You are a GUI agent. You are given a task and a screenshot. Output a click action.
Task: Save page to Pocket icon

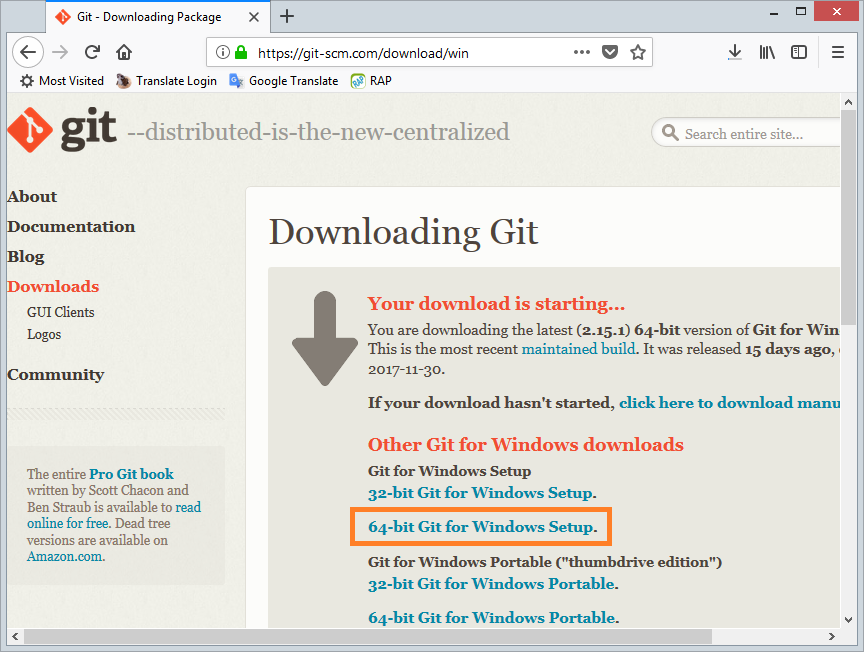(x=609, y=52)
